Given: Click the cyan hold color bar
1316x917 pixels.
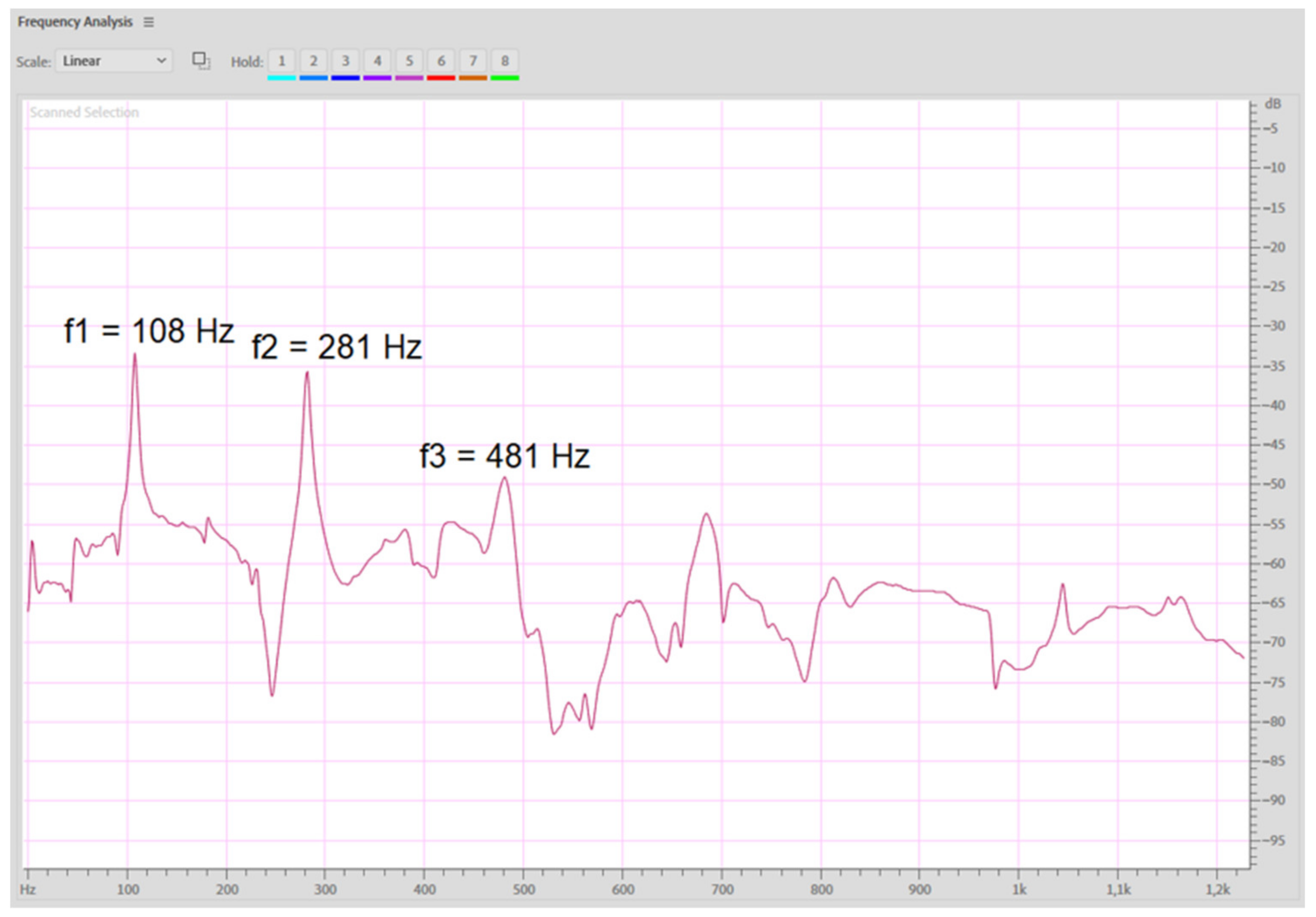Looking at the screenshot, I should pos(281,78).
